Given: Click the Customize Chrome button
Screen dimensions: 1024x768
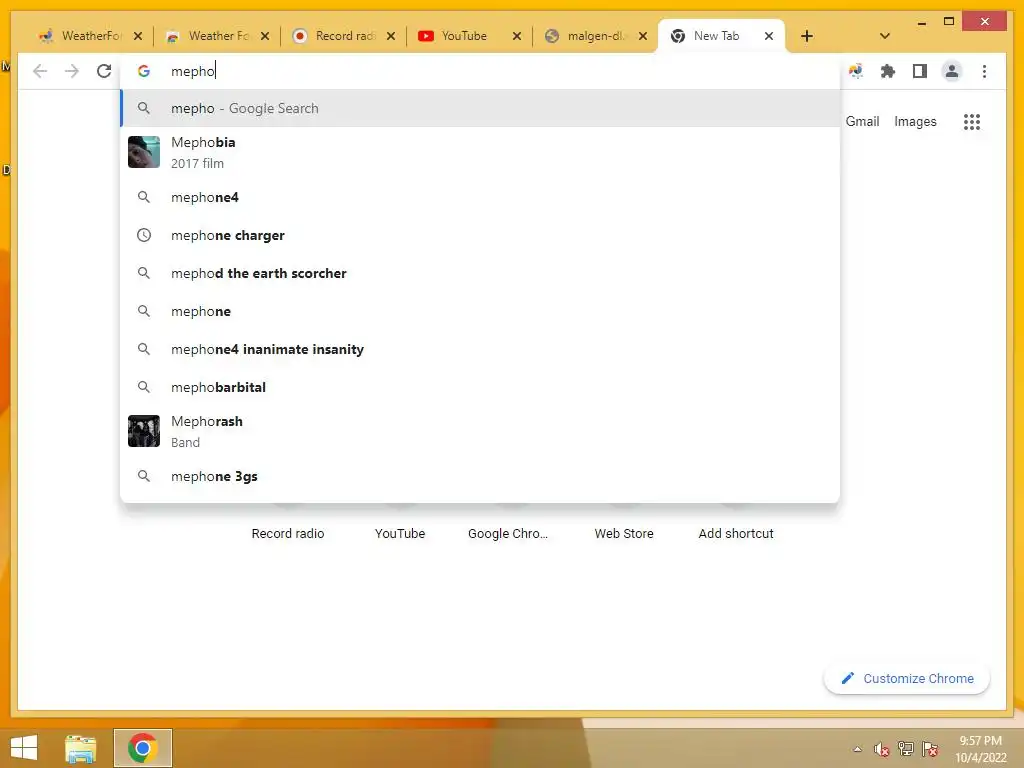Looking at the screenshot, I should click(x=907, y=679).
